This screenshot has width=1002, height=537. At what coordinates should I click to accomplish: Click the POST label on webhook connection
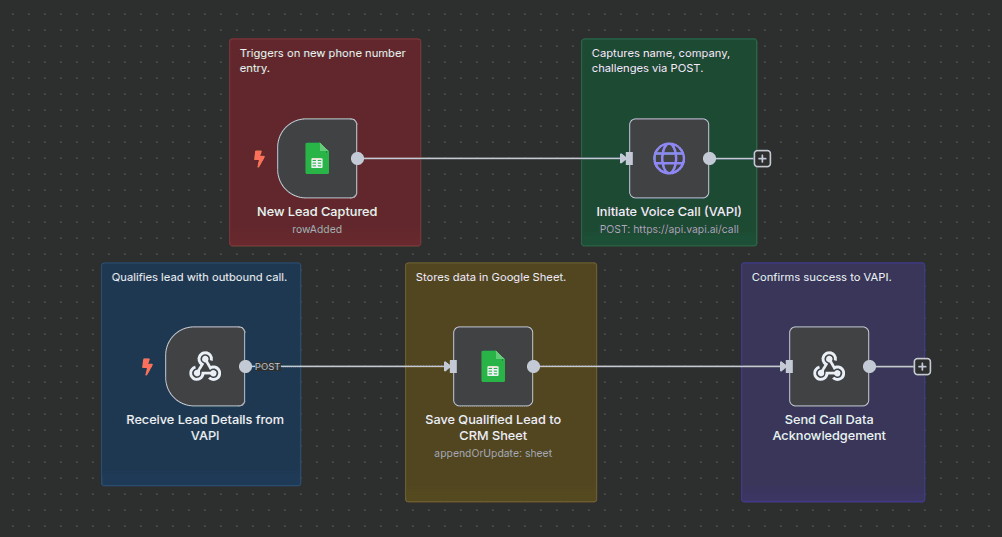pos(267,366)
